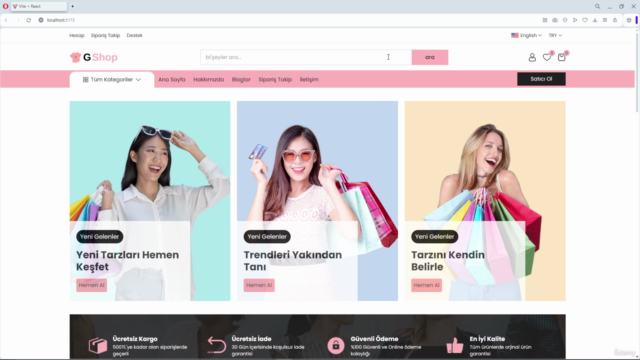Viewport: 640px width, 360px height.
Task: Go back with the browser back arrow
Action: tap(6, 20)
